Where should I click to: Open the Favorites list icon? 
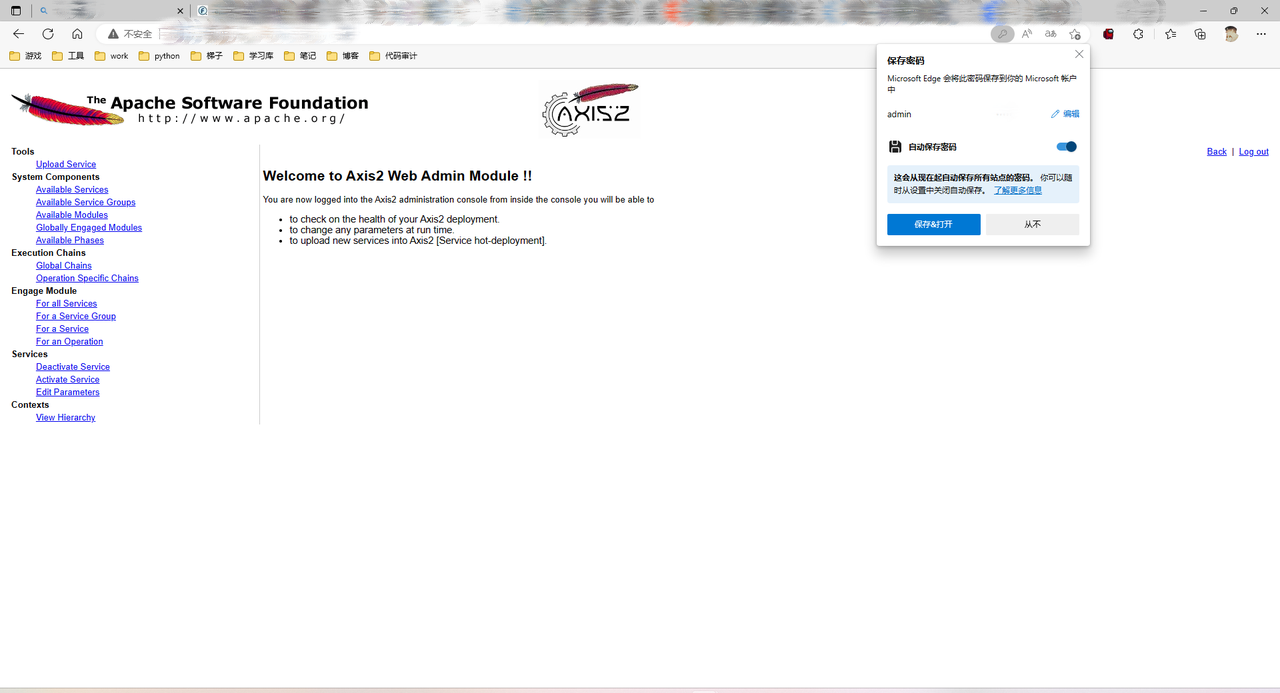coord(1171,34)
